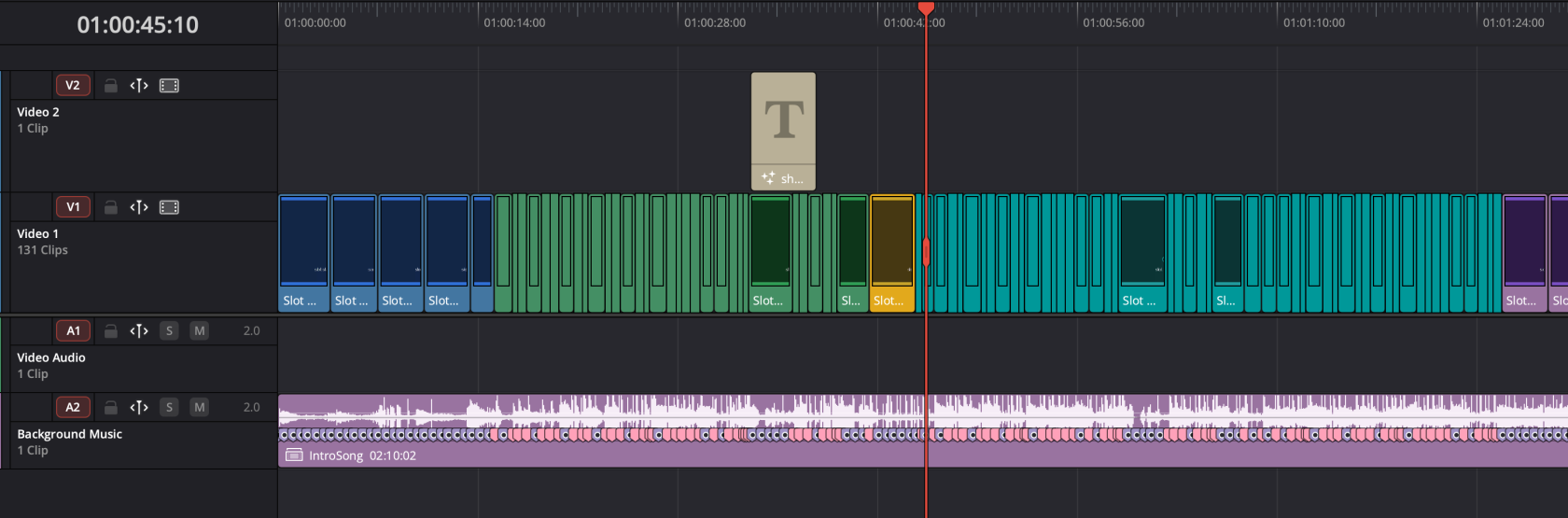Click ruler position 01:01:24:00
1568x518 pixels.
[x=1513, y=22]
